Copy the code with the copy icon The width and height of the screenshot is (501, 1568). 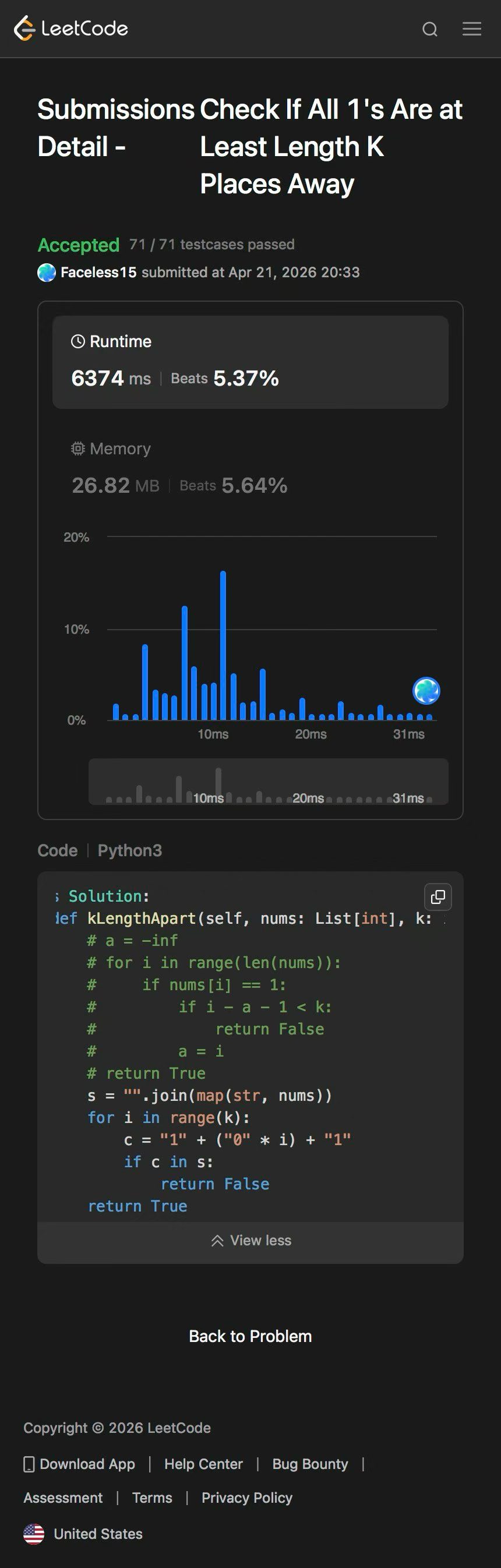tap(438, 896)
